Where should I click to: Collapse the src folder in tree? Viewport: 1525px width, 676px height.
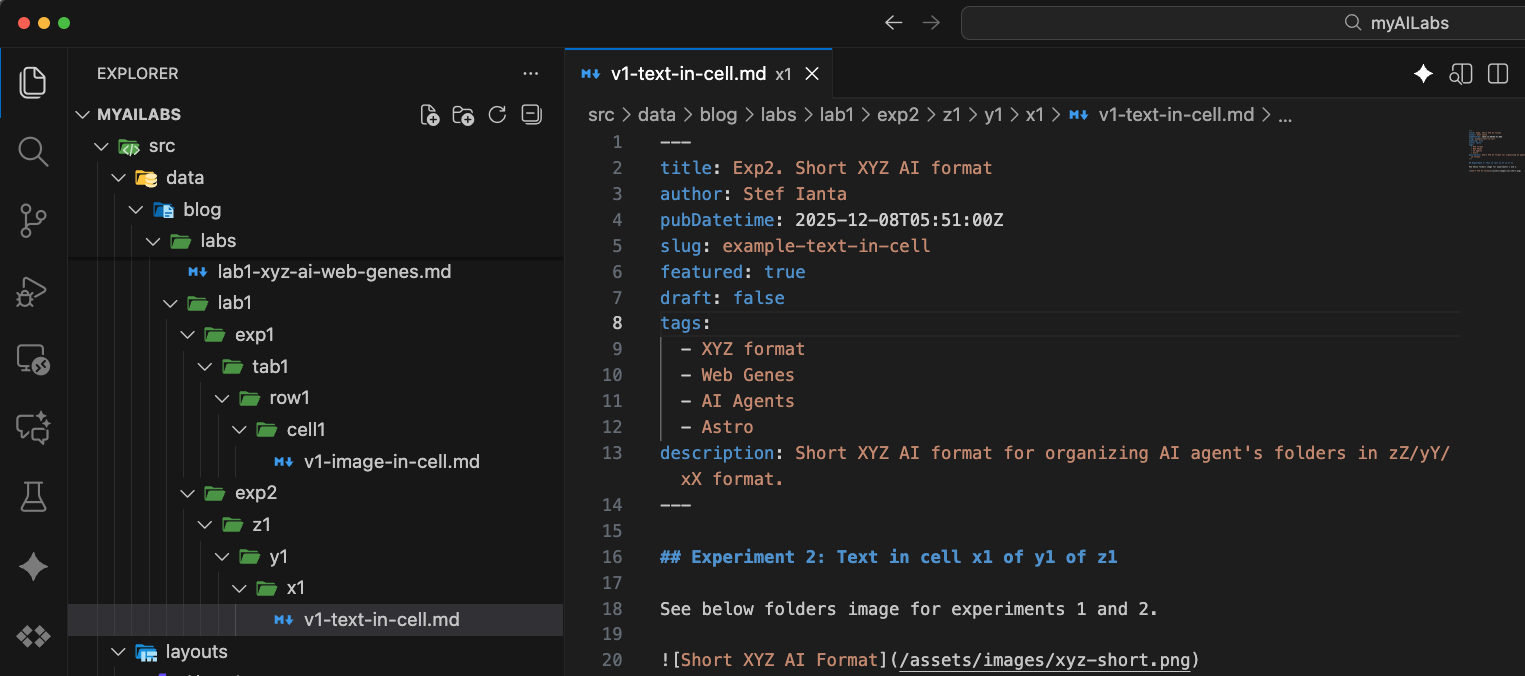coord(161,146)
